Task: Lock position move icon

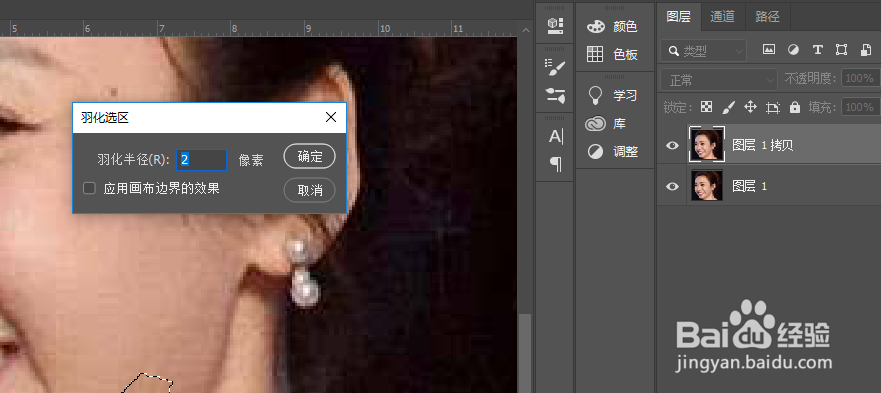Action: pyautogui.click(x=750, y=107)
